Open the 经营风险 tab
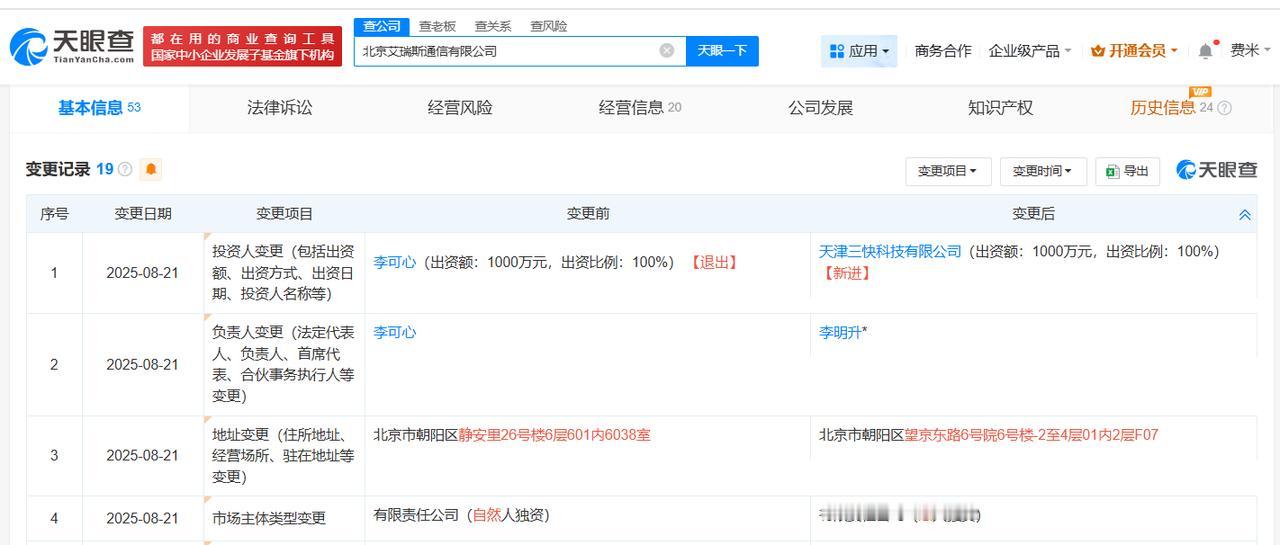 [x=460, y=108]
